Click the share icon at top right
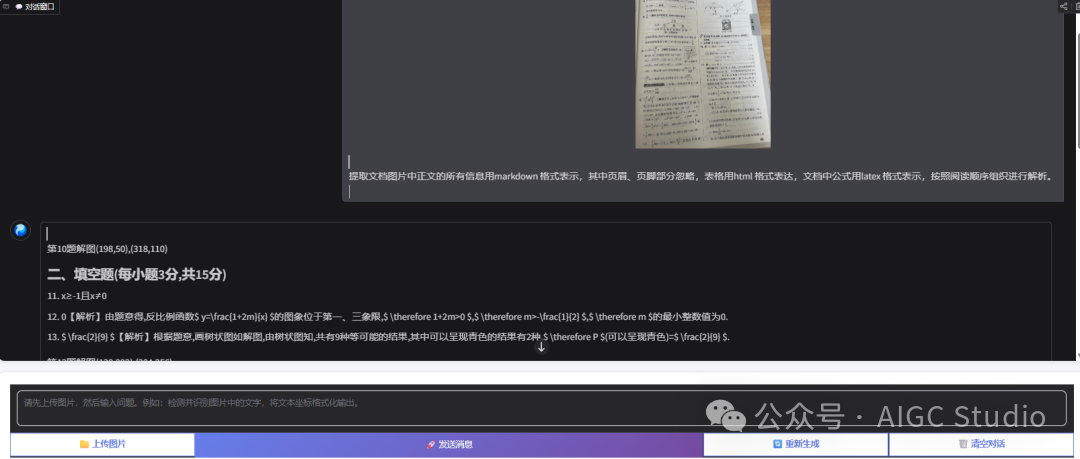 pyautogui.click(x=1063, y=6)
